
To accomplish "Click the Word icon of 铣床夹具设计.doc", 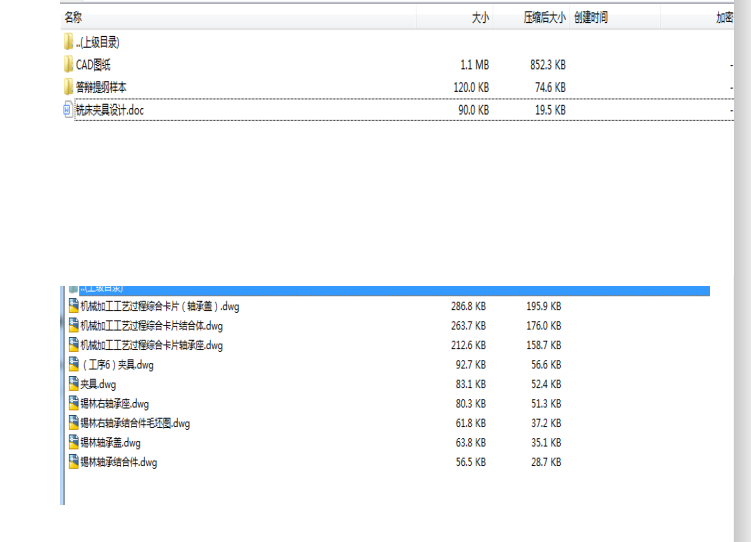I will pyautogui.click(x=68, y=110).
